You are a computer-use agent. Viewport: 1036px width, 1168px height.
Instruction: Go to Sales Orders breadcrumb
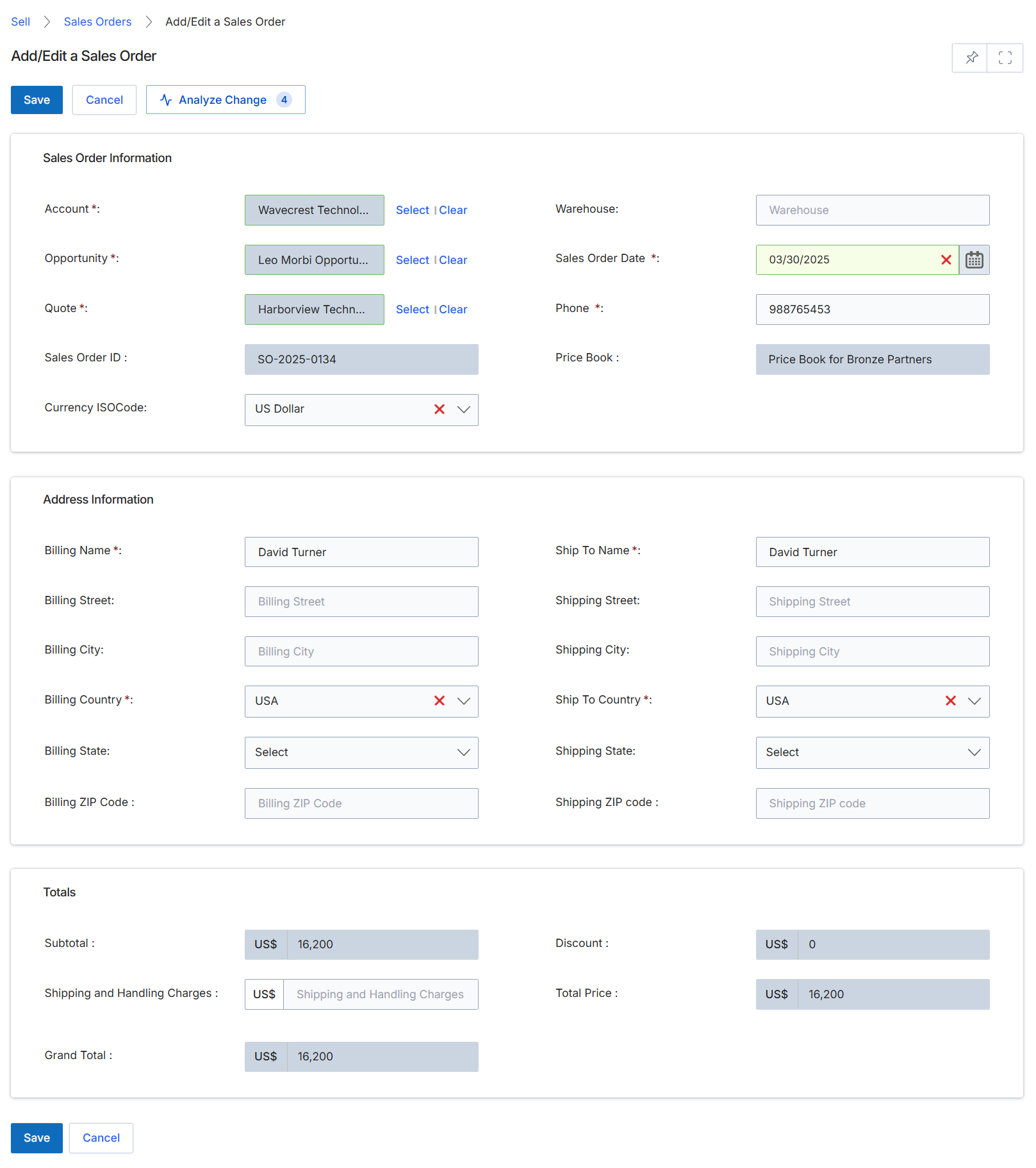point(97,22)
